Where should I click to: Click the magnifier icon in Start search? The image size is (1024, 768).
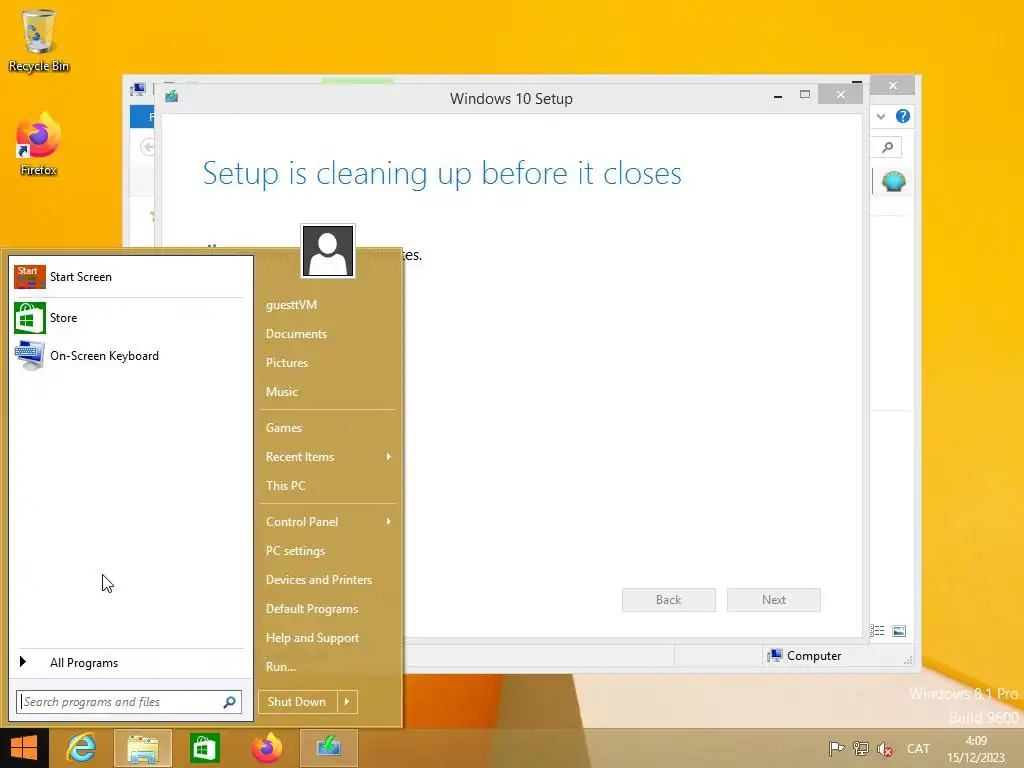[x=229, y=702]
